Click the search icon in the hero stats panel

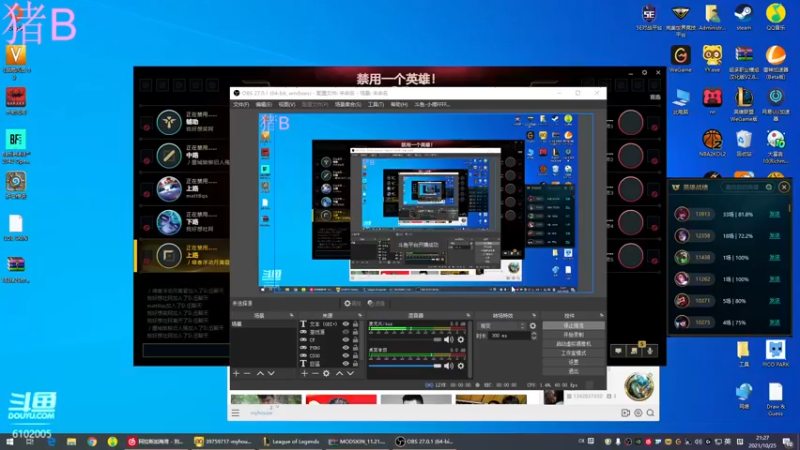click(x=768, y=187)
